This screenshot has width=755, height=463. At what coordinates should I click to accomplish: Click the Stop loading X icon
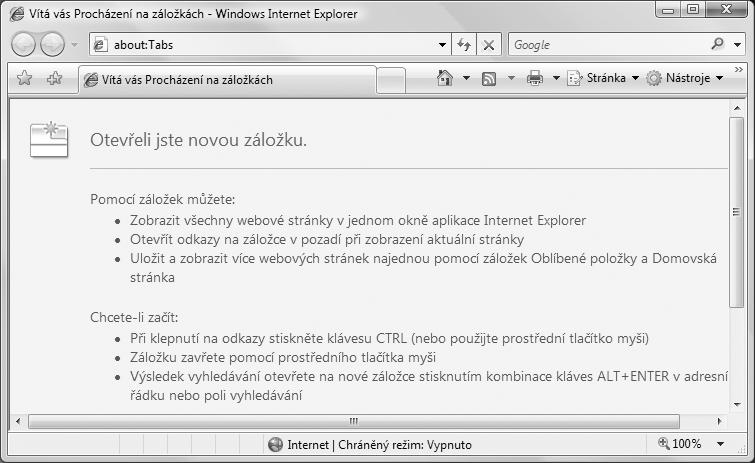click(488, 44)
